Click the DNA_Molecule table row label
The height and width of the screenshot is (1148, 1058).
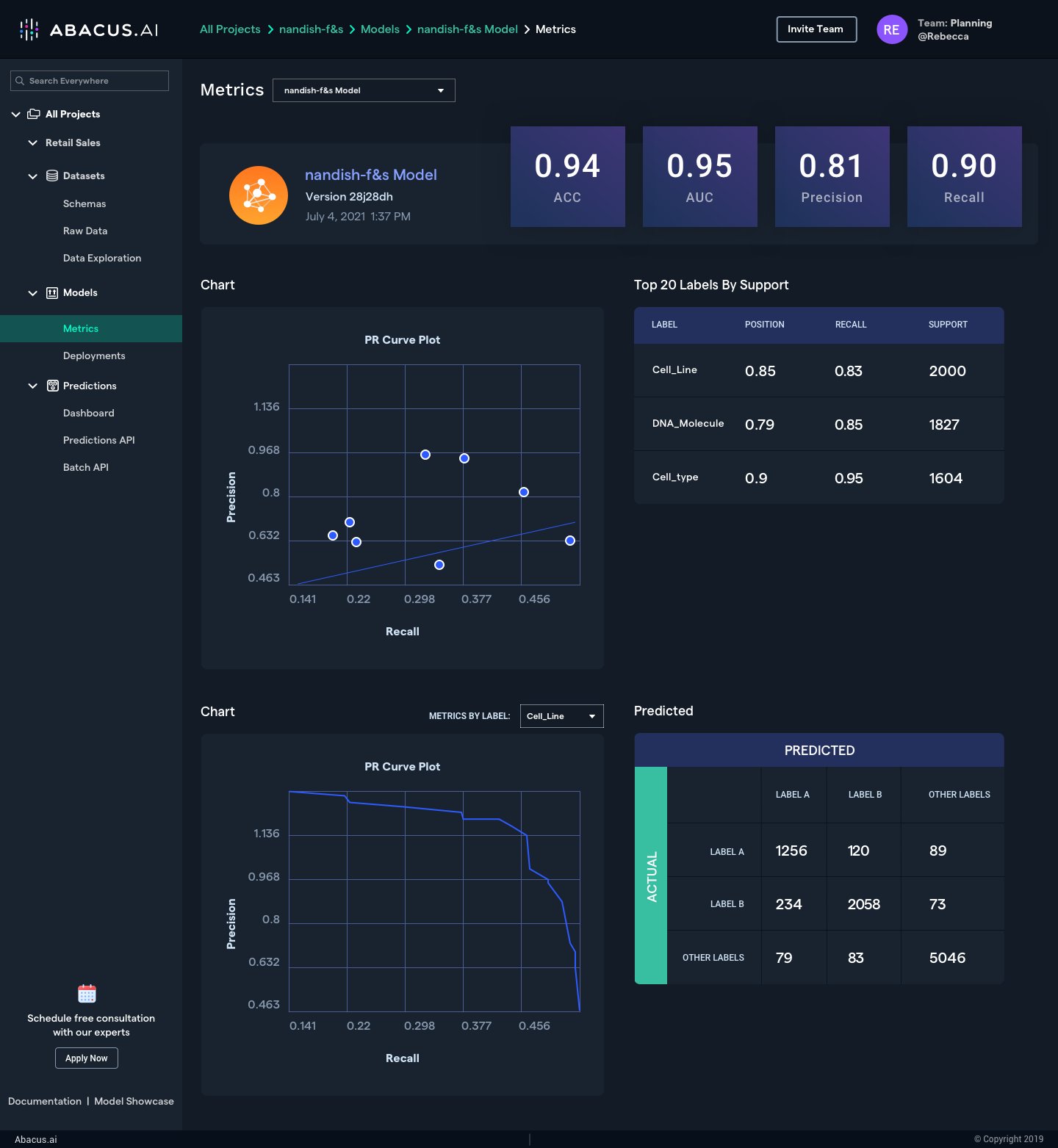coord(688,424)
